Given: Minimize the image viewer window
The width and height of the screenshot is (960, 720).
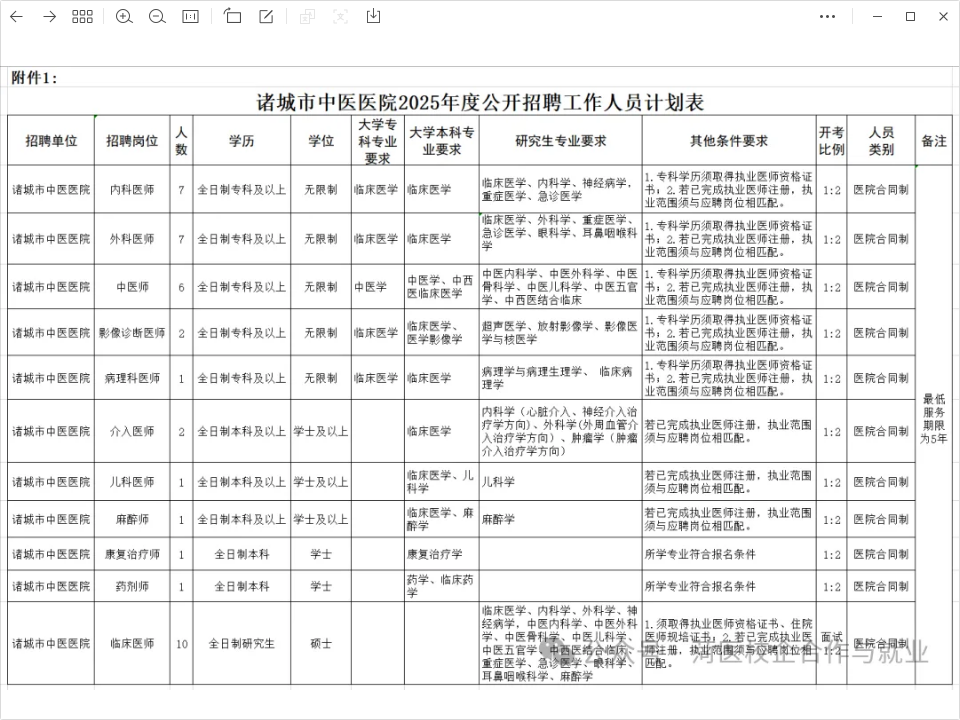Looking at the screenshot, I should (x=877, y=17).
